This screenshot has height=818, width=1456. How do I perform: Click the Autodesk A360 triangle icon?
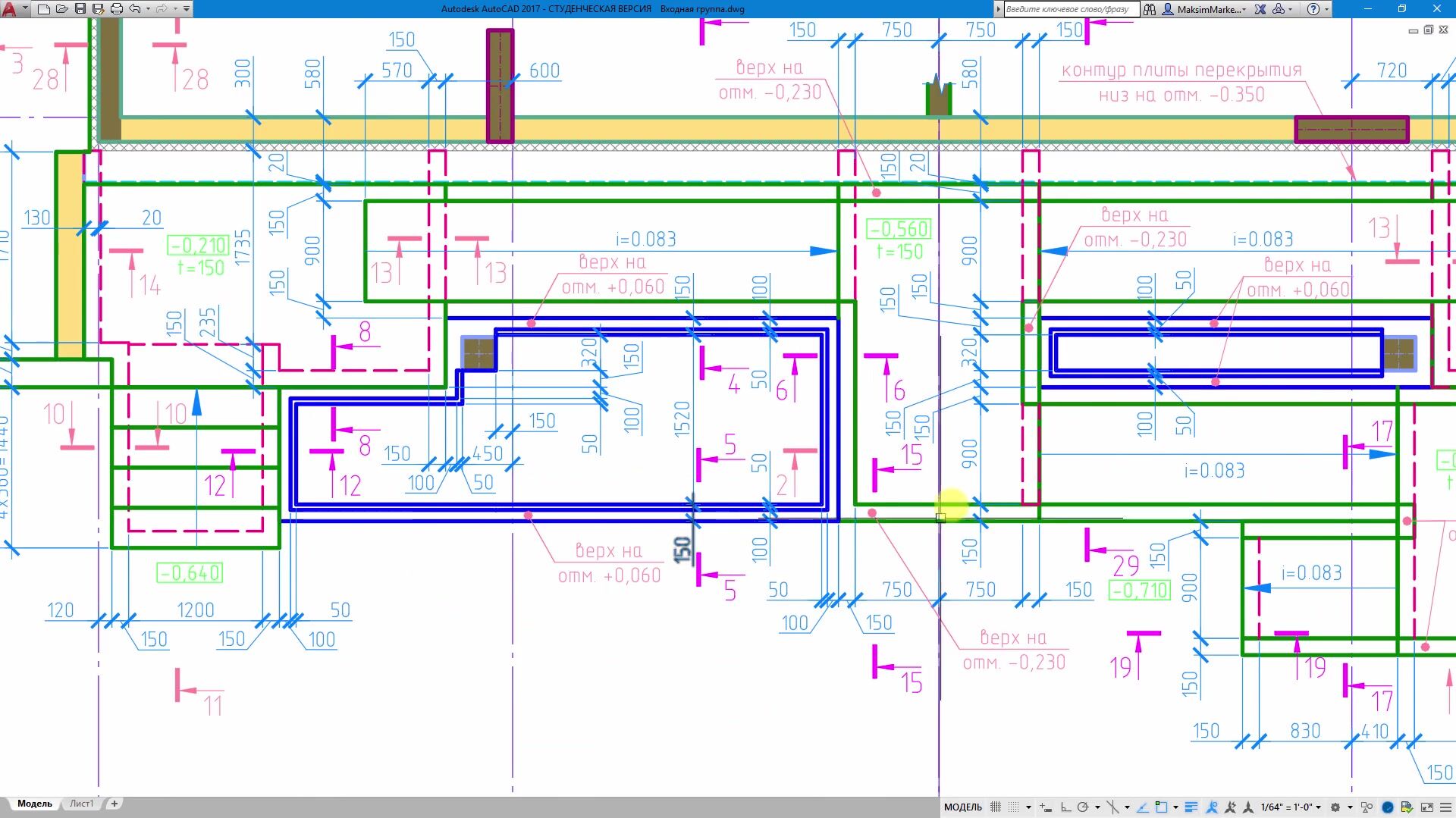point(1279,9)
